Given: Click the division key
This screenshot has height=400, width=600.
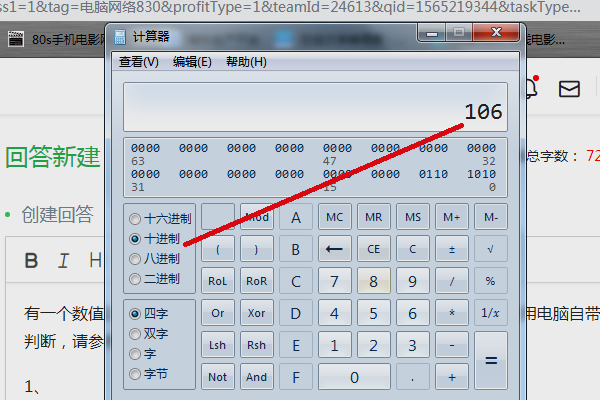Looking at the screenshot, I should coord(452,281).
